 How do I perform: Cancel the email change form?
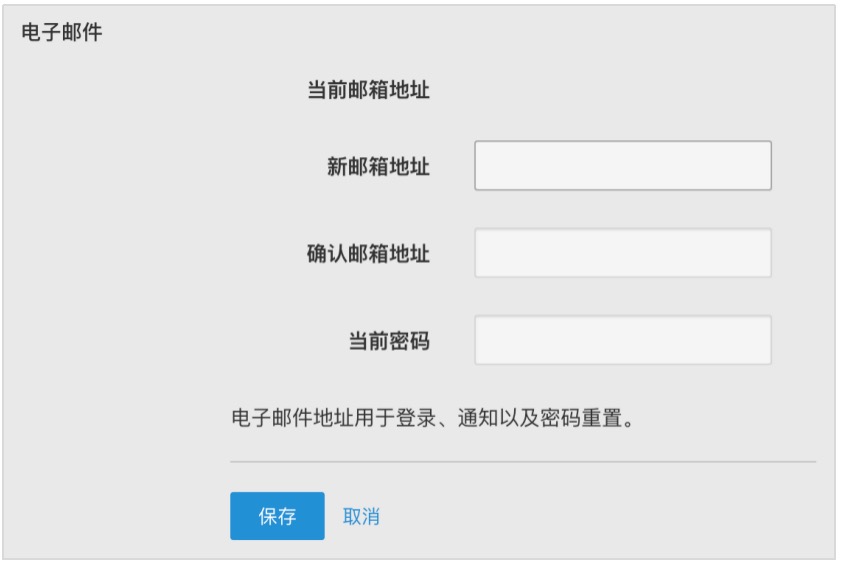pyautogui.click(x=361, y=516)
